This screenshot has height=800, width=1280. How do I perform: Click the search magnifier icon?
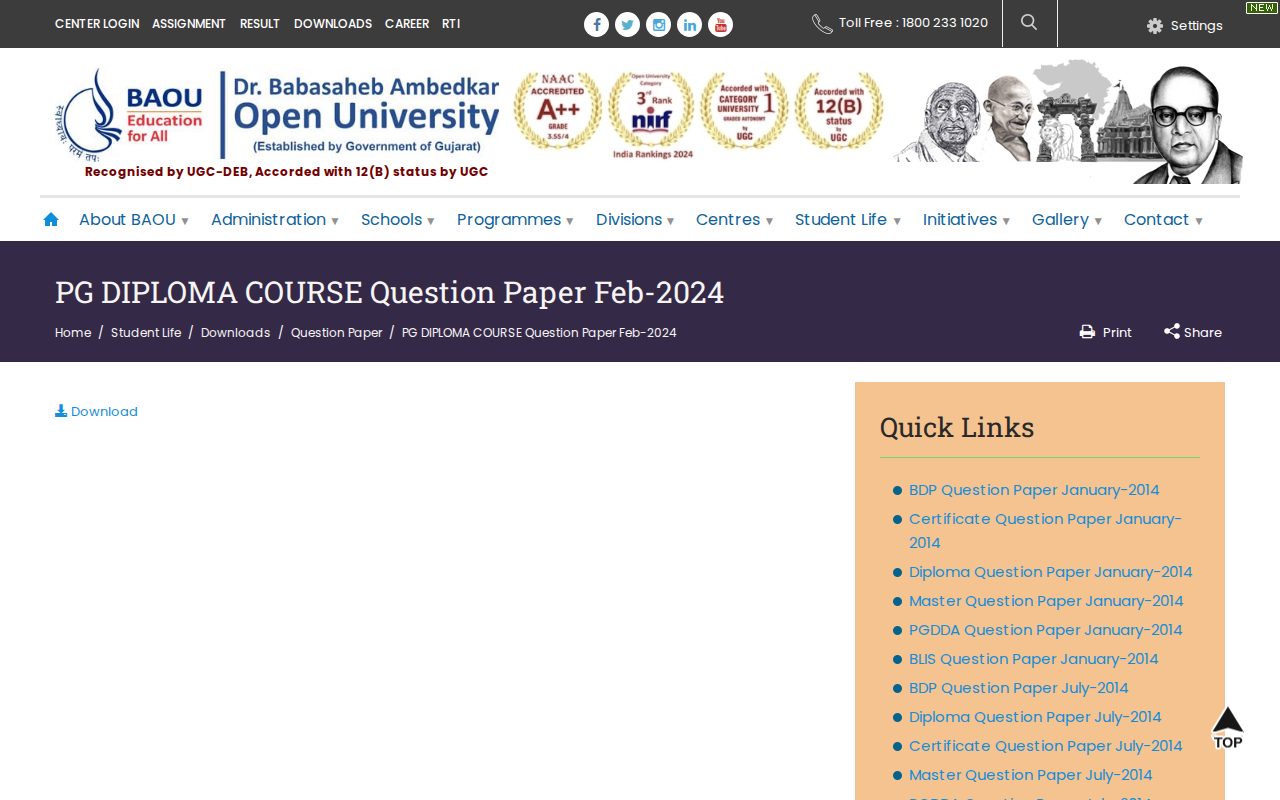(1029, 22)
